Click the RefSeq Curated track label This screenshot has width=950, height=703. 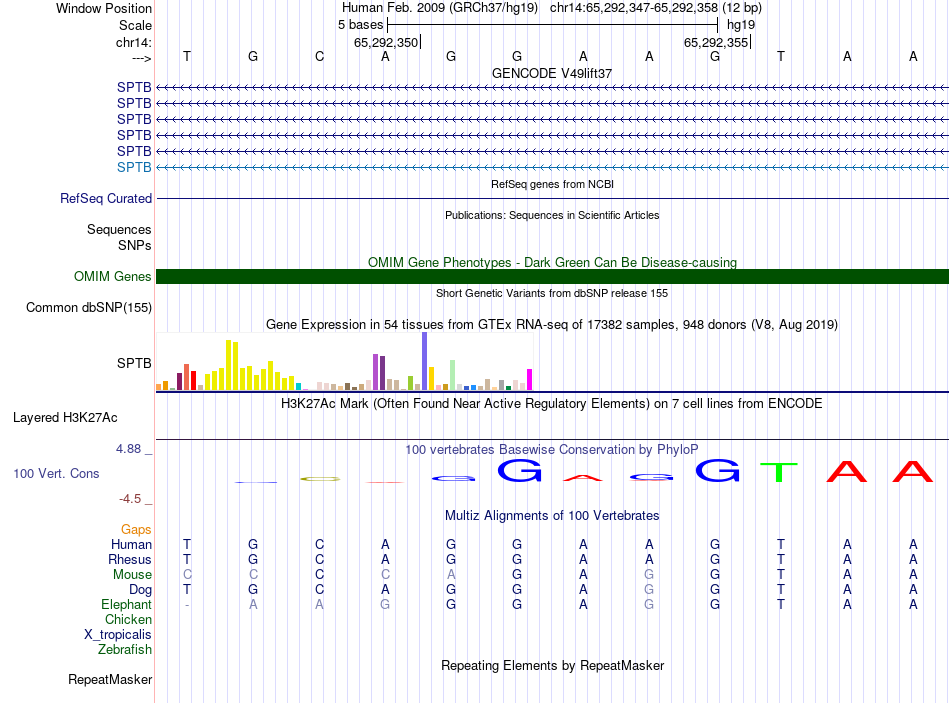pyautogui.click(x=106, y=198)
